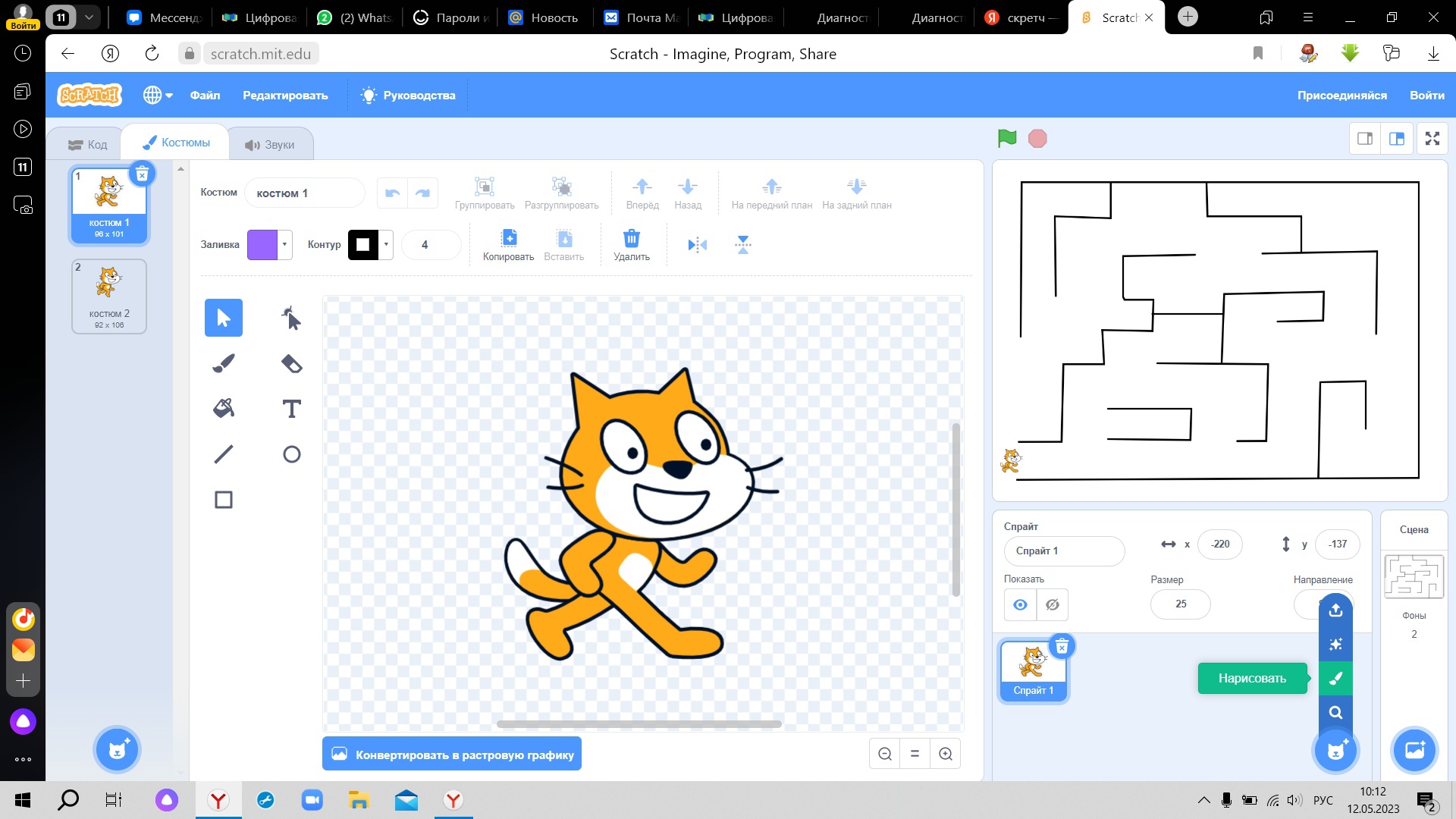Click the sprite x coordinate field
This screenshot has width=1456, height=819.
[x=1220, y=544]
